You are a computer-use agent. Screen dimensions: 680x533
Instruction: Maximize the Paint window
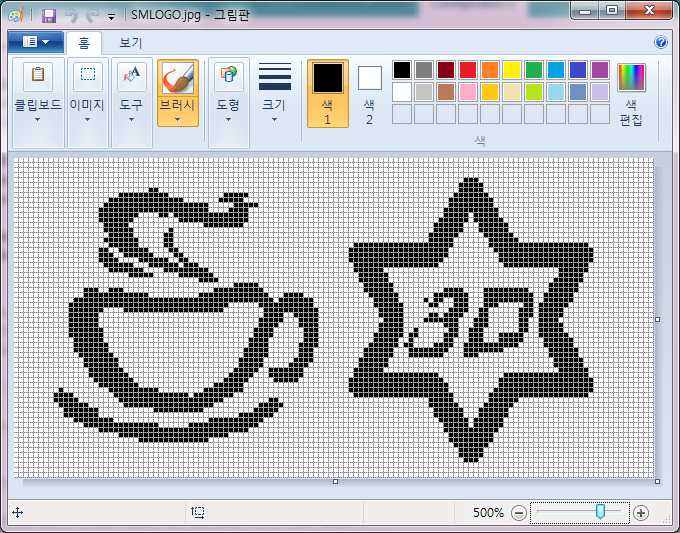(x=612, y=10)
